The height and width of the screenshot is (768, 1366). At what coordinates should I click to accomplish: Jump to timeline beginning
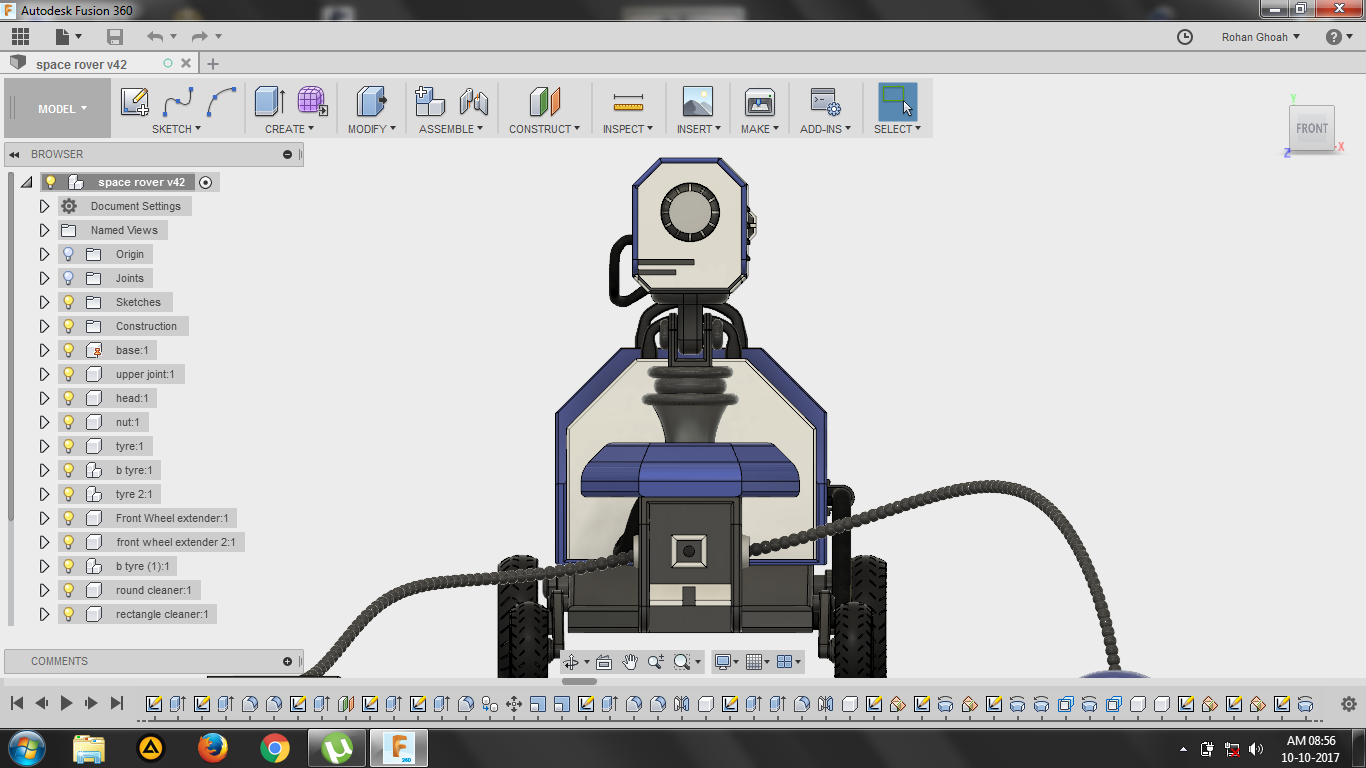coord(17,704)
